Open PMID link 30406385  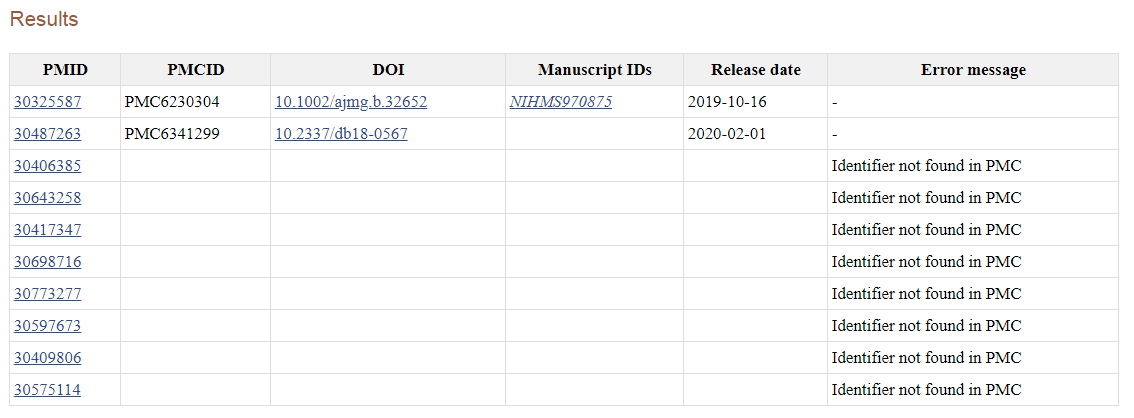coord(48,166)
